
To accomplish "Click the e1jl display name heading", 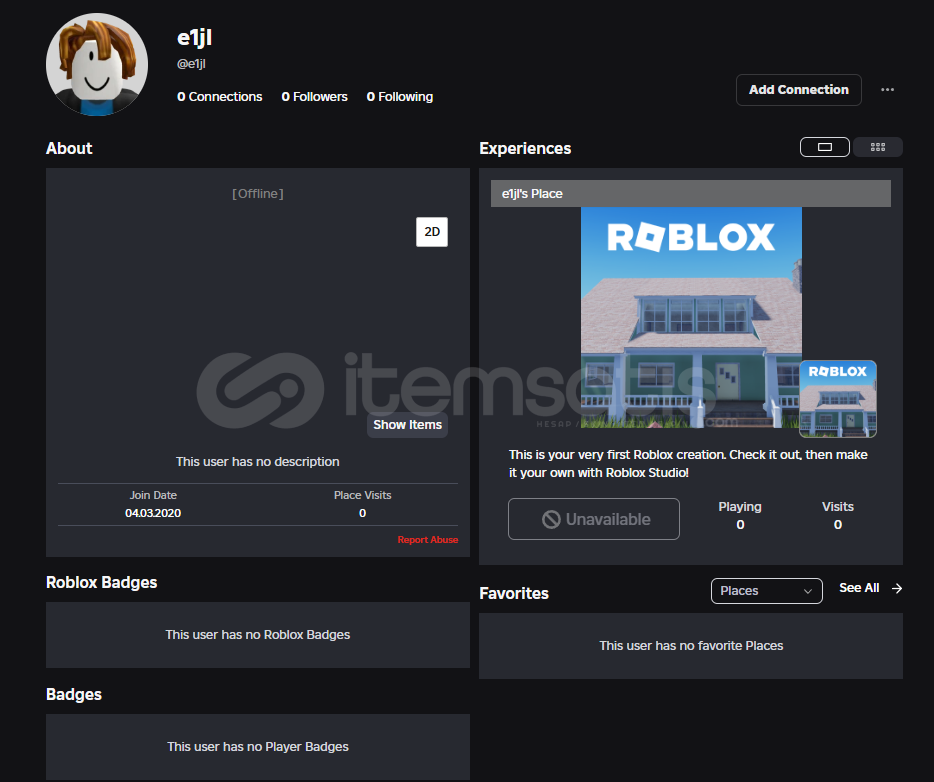I will [195, 38].
